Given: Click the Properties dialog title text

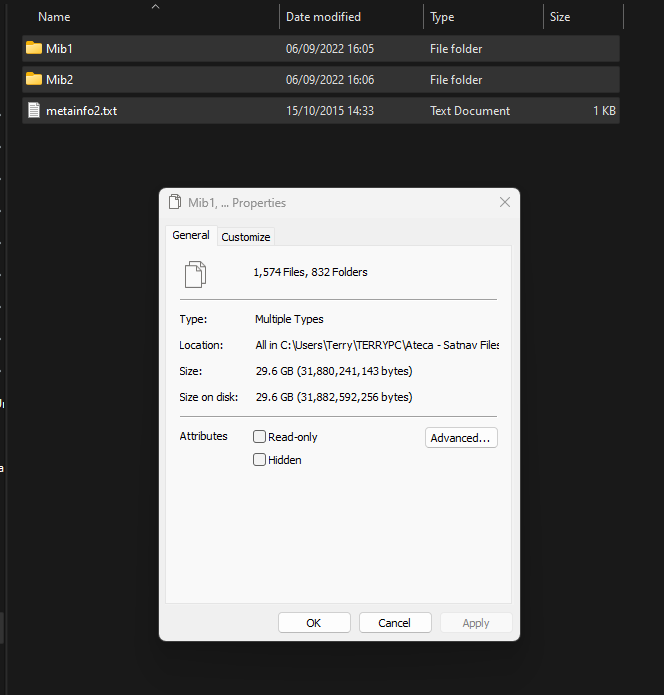Looking at the screenshot, I should [237, 203].
